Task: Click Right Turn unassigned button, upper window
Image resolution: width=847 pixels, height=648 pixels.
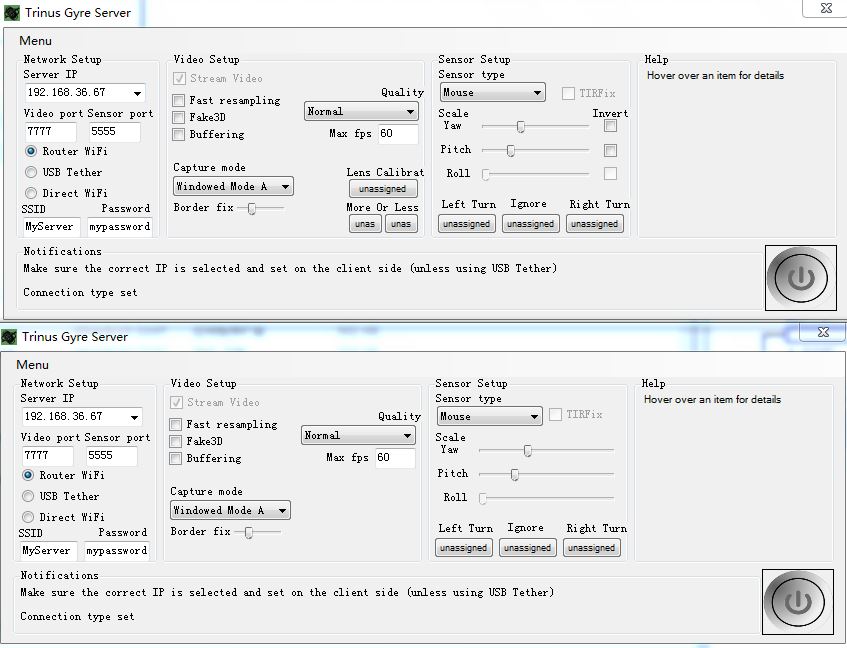Action: pos(595,224)
